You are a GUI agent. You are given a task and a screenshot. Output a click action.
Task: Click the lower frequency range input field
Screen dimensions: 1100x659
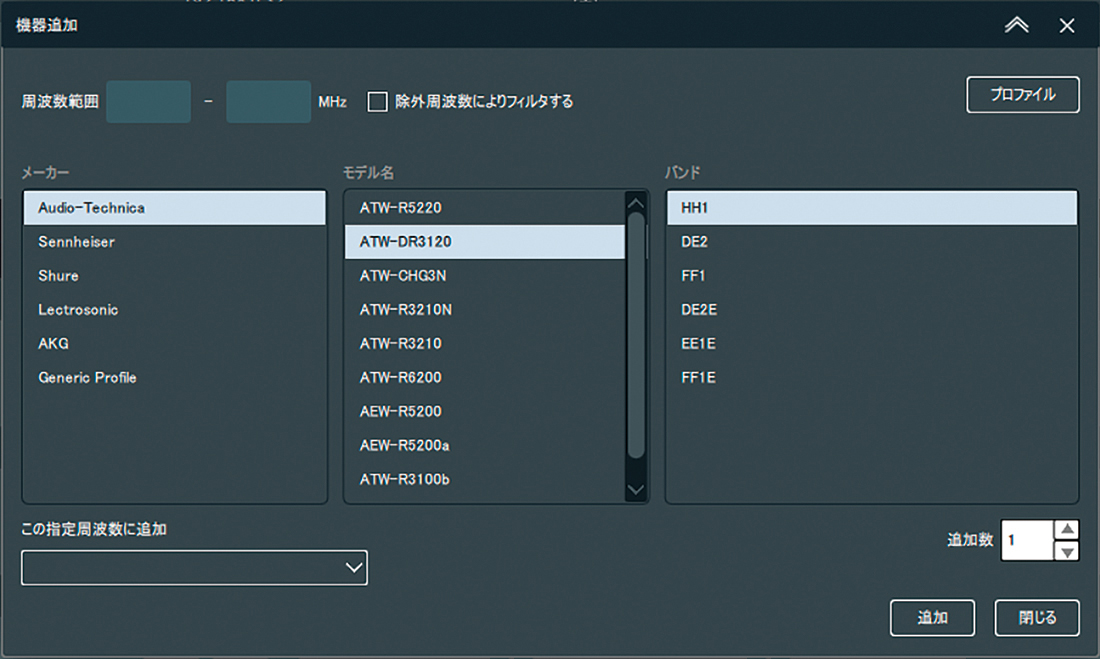point(149,102)
